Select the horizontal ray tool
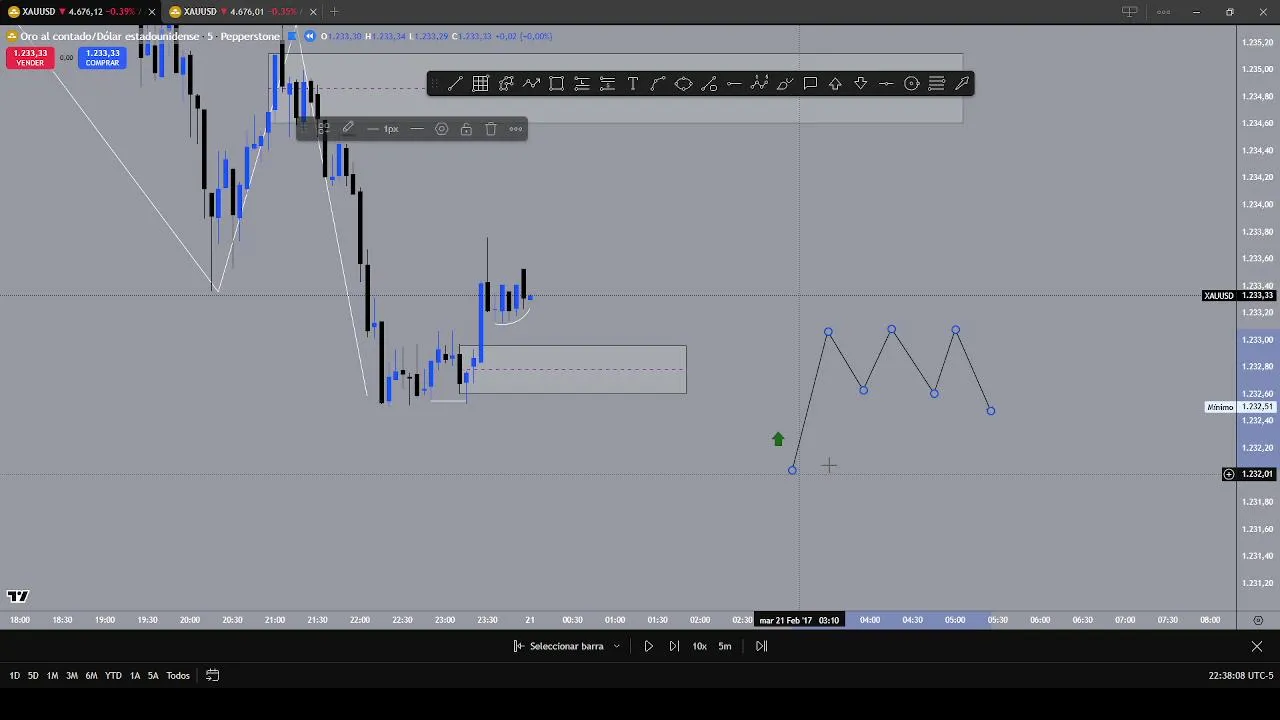 pos(734,84)
